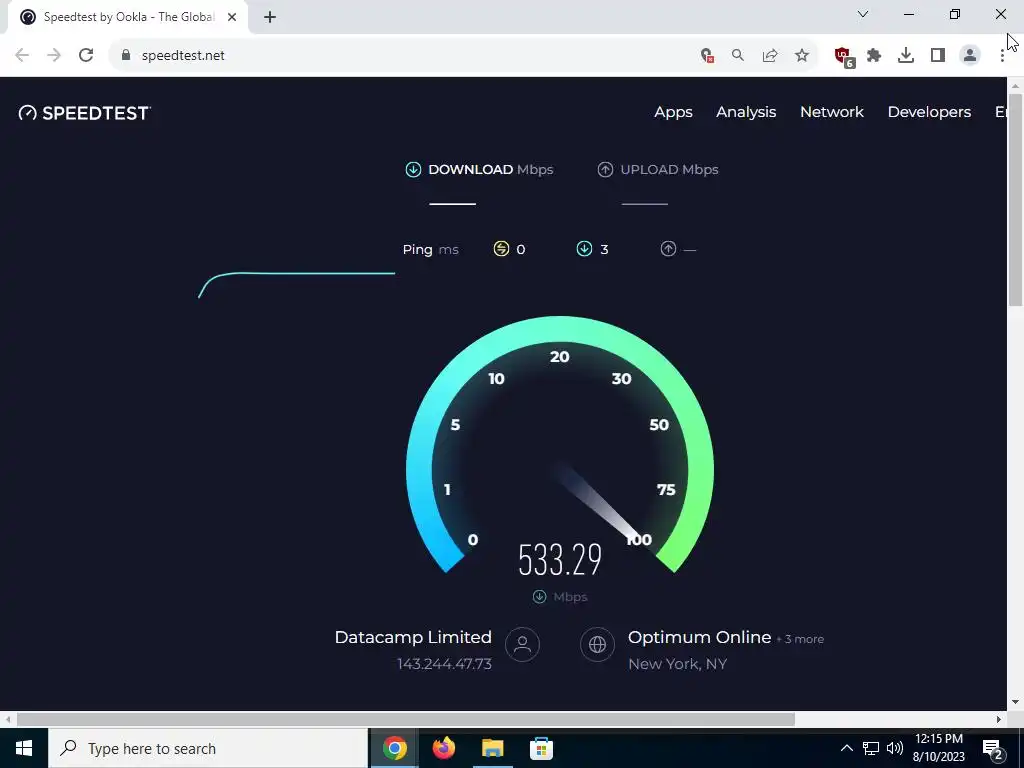Open the Chrome downloads icon
The image size is (1024, 768).
coord(906,56)
